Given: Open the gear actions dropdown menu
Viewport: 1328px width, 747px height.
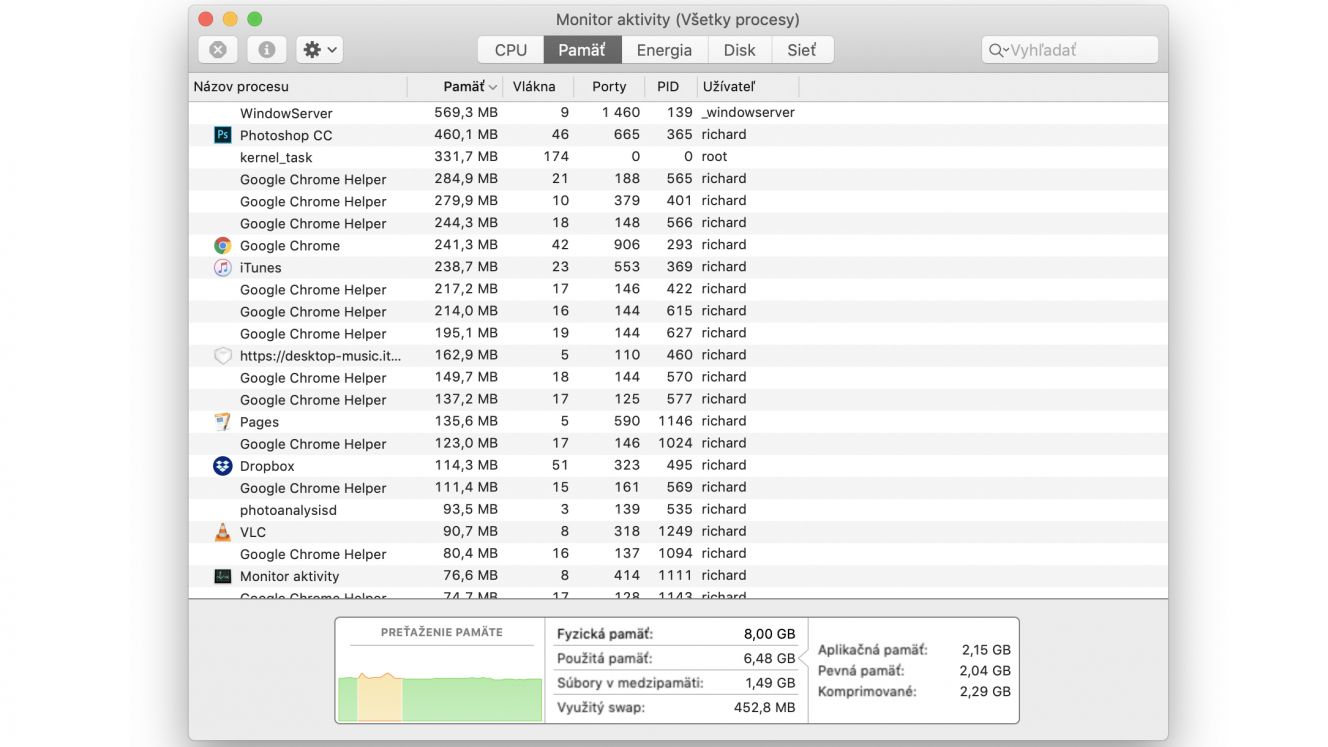Looking at the screenshot, I should [320, 50].
